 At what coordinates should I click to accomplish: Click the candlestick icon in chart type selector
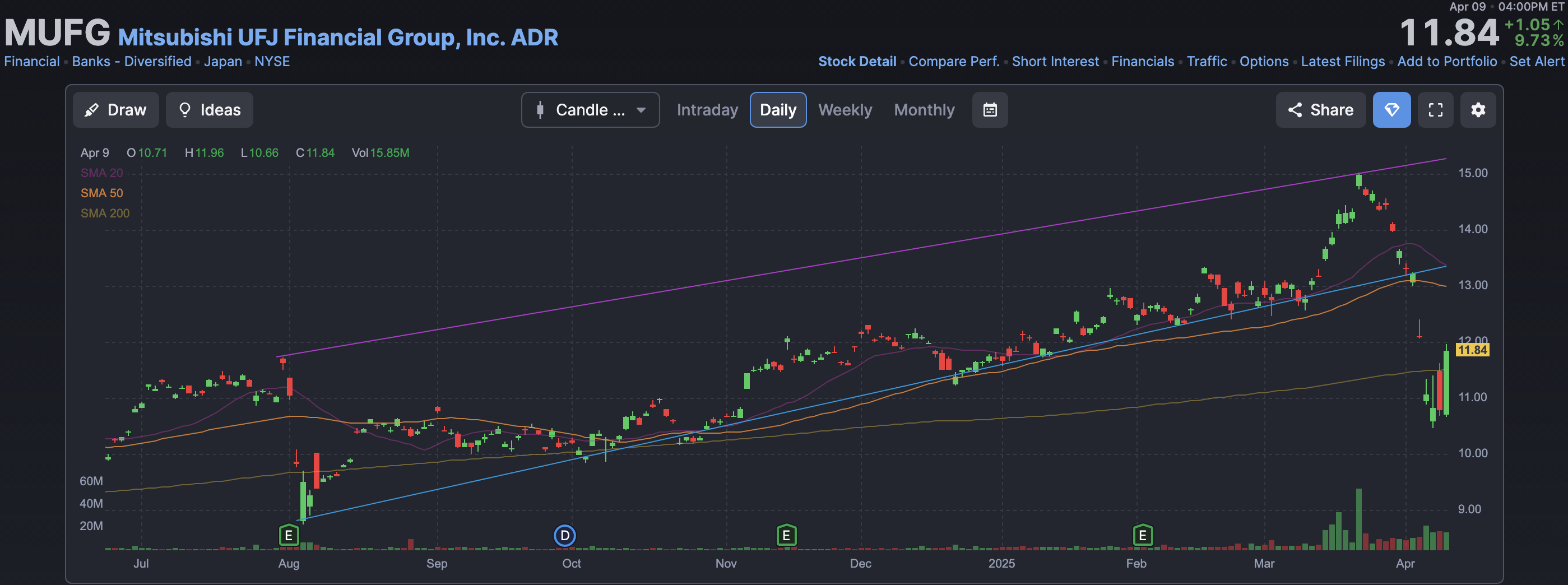click(539, 110)
